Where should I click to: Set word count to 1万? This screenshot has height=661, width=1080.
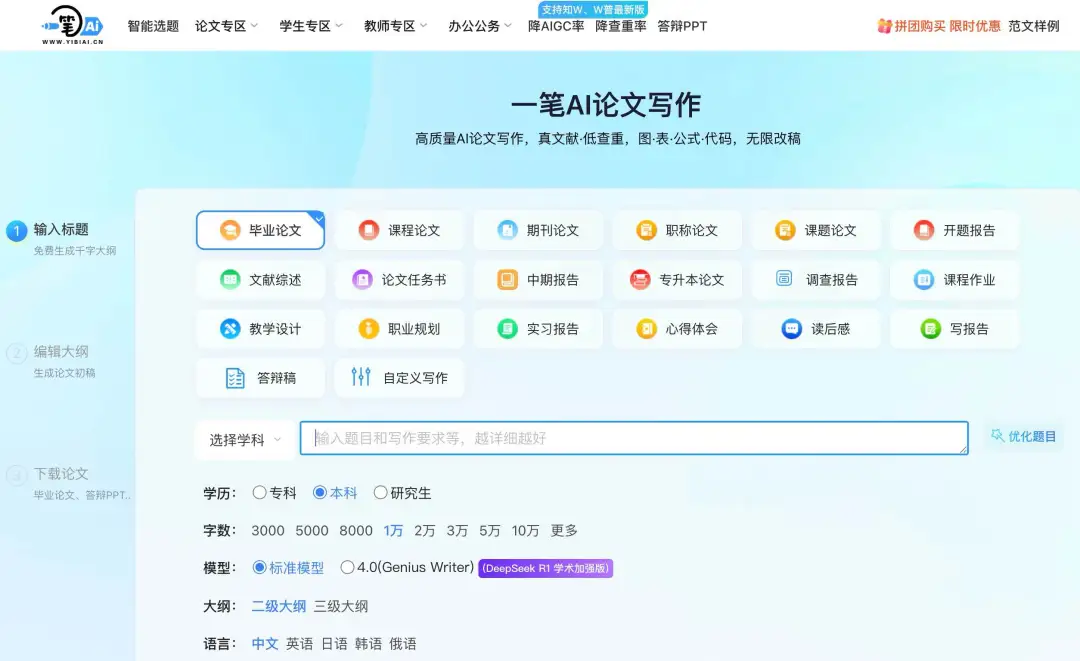pyautogui.click(x=393, y=530)
